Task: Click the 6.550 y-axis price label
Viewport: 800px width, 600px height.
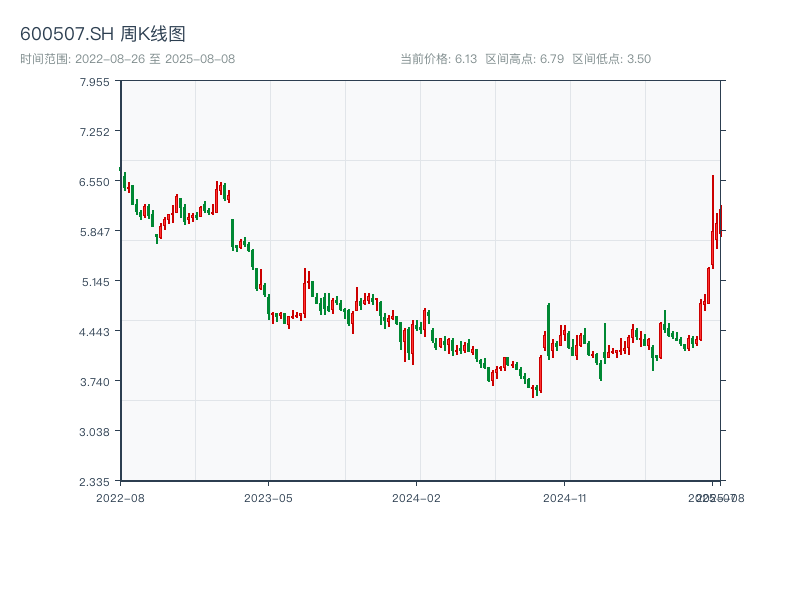Action: click(x=99, y=182)
